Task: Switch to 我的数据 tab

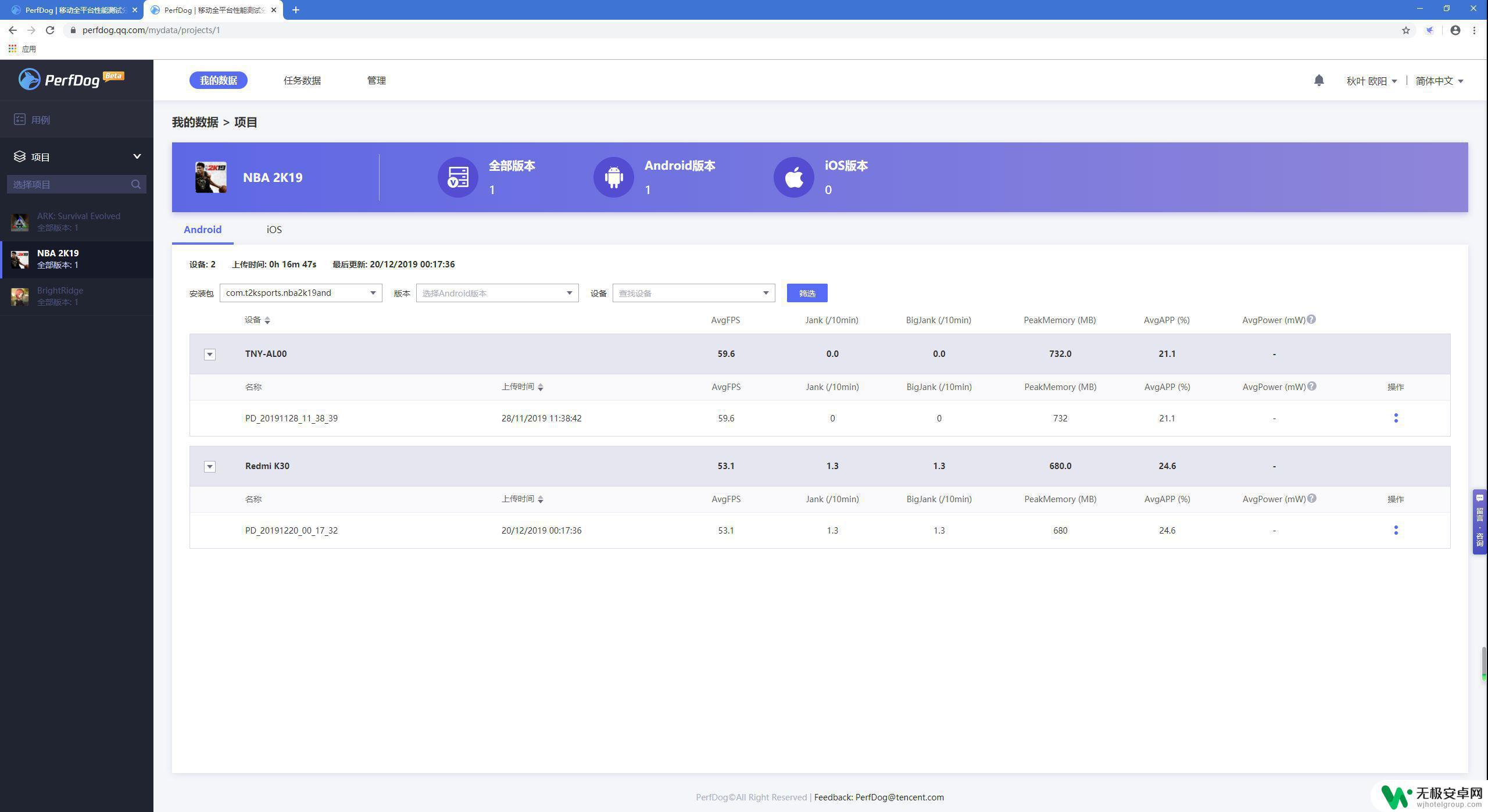Action: 219,80
